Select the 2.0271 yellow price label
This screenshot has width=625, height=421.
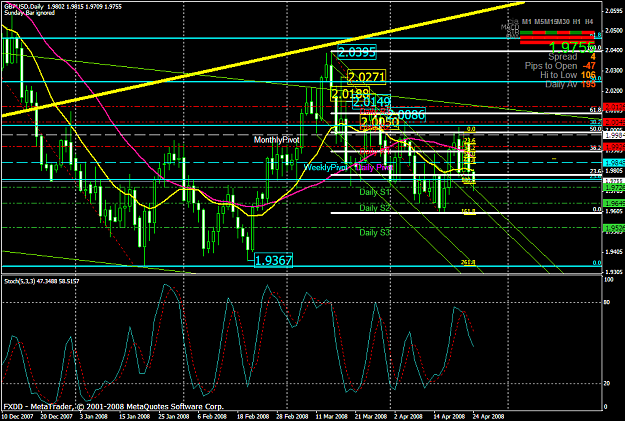click(366, 77)
